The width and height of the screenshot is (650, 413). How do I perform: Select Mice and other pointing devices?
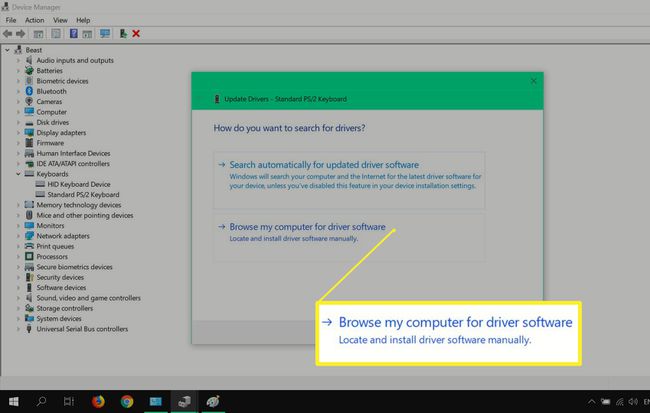85,215
